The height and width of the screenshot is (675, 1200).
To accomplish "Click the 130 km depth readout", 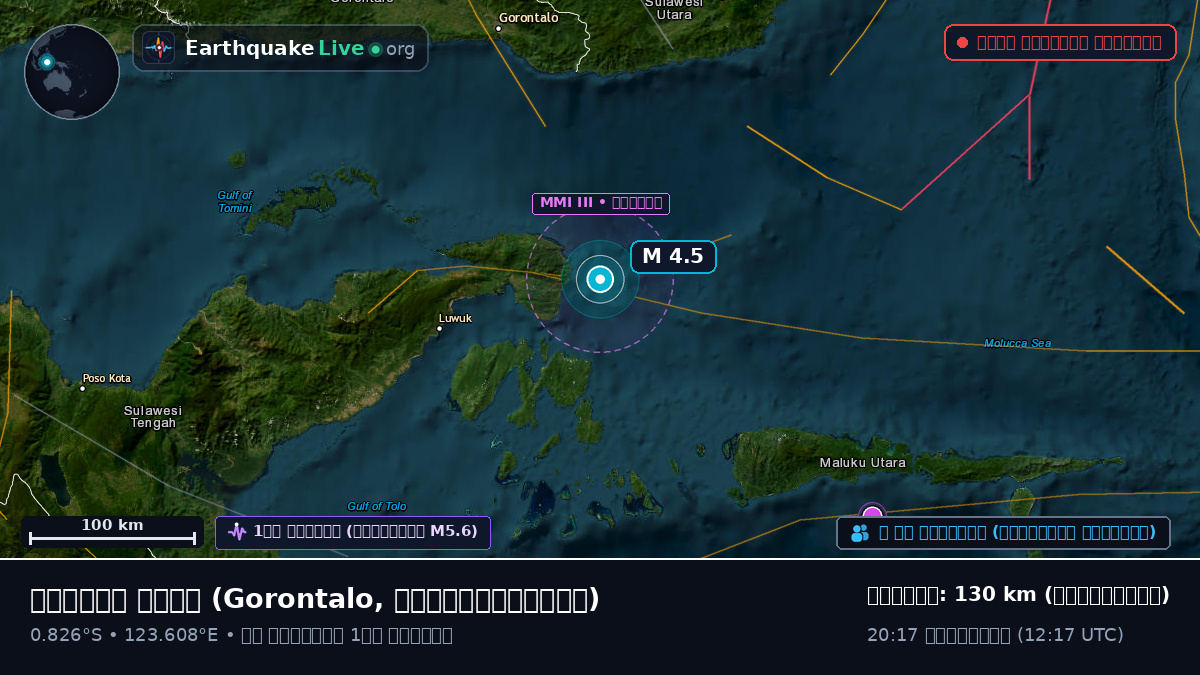I will (x=1018, y=595).
